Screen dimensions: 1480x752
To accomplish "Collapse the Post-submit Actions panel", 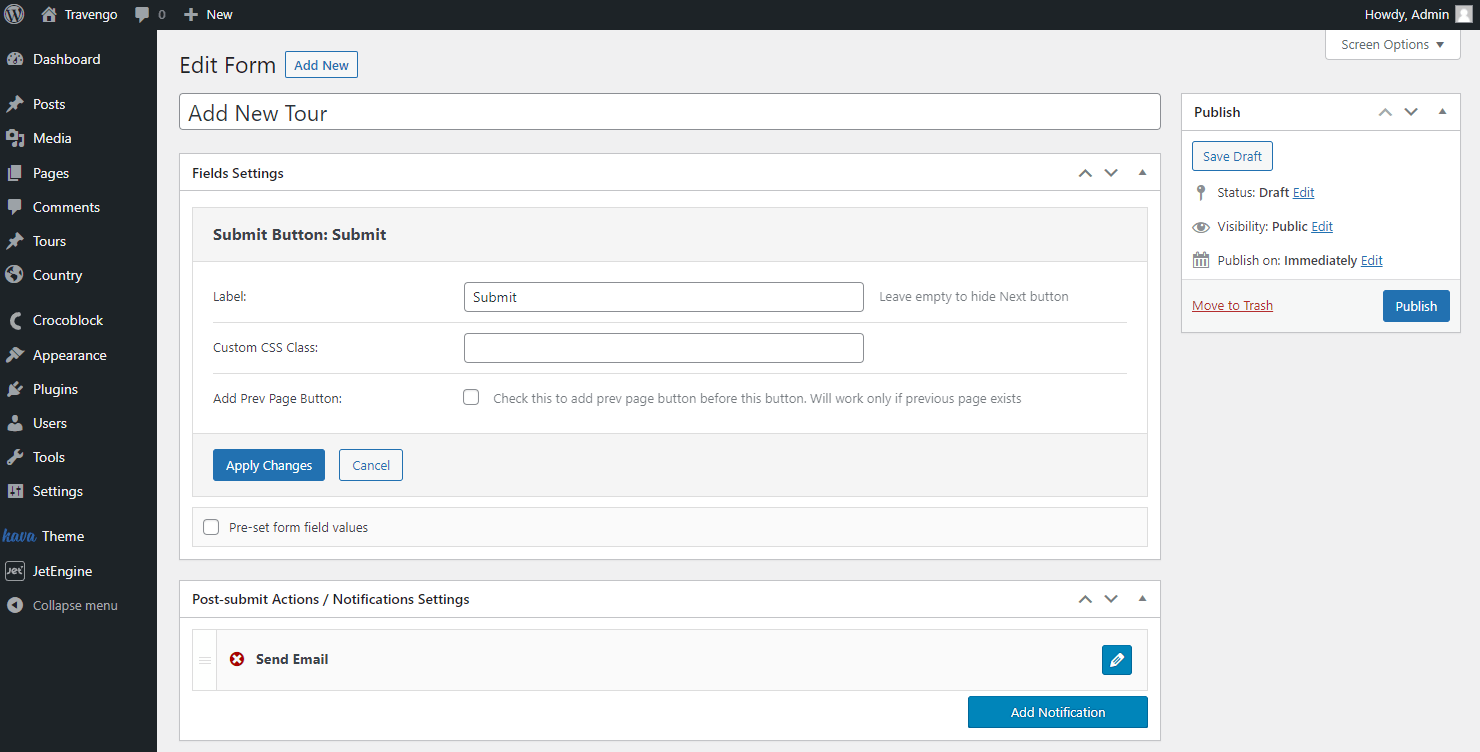I will [1142, 598].
